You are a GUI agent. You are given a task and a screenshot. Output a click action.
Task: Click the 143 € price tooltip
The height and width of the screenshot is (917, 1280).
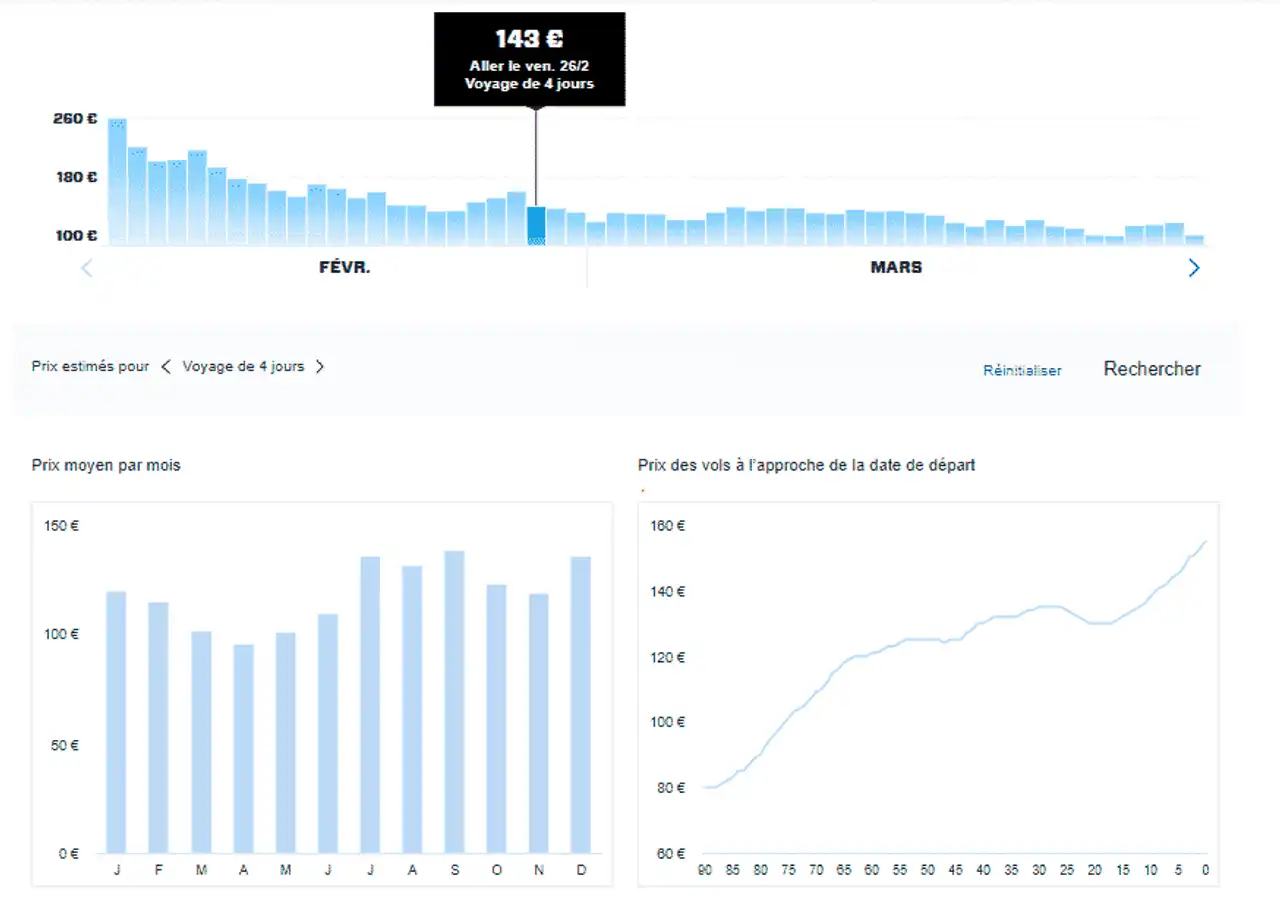point(529,58)
